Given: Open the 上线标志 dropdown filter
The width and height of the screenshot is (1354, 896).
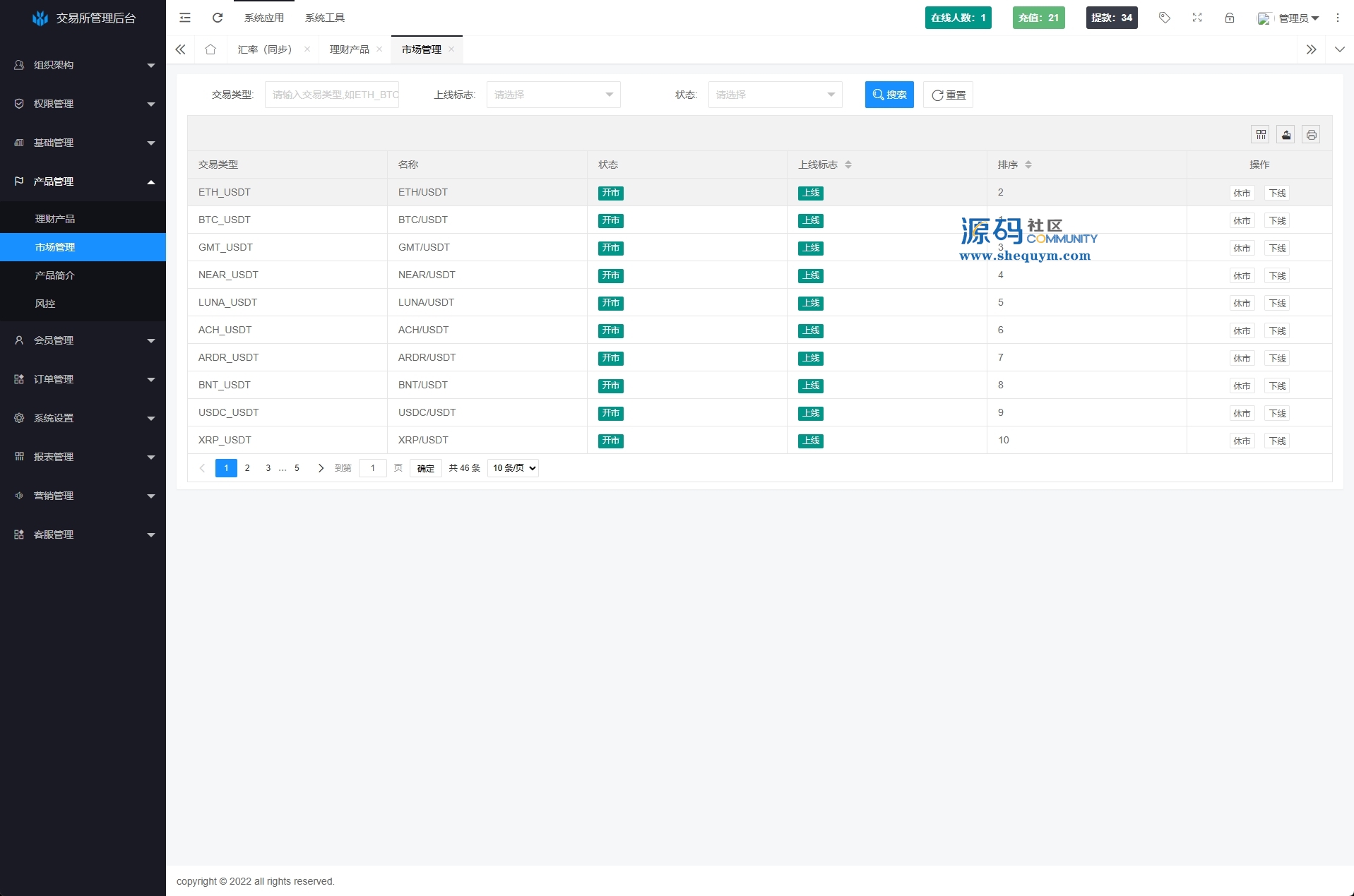Looking at the screenshot, I should [553, 95].
